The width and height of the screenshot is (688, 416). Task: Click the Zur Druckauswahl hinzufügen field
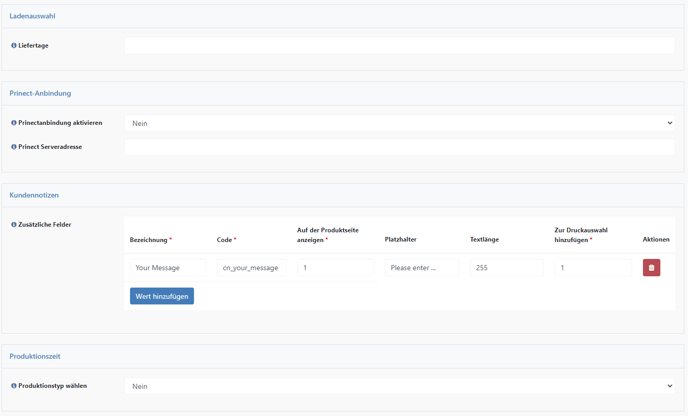593,268
